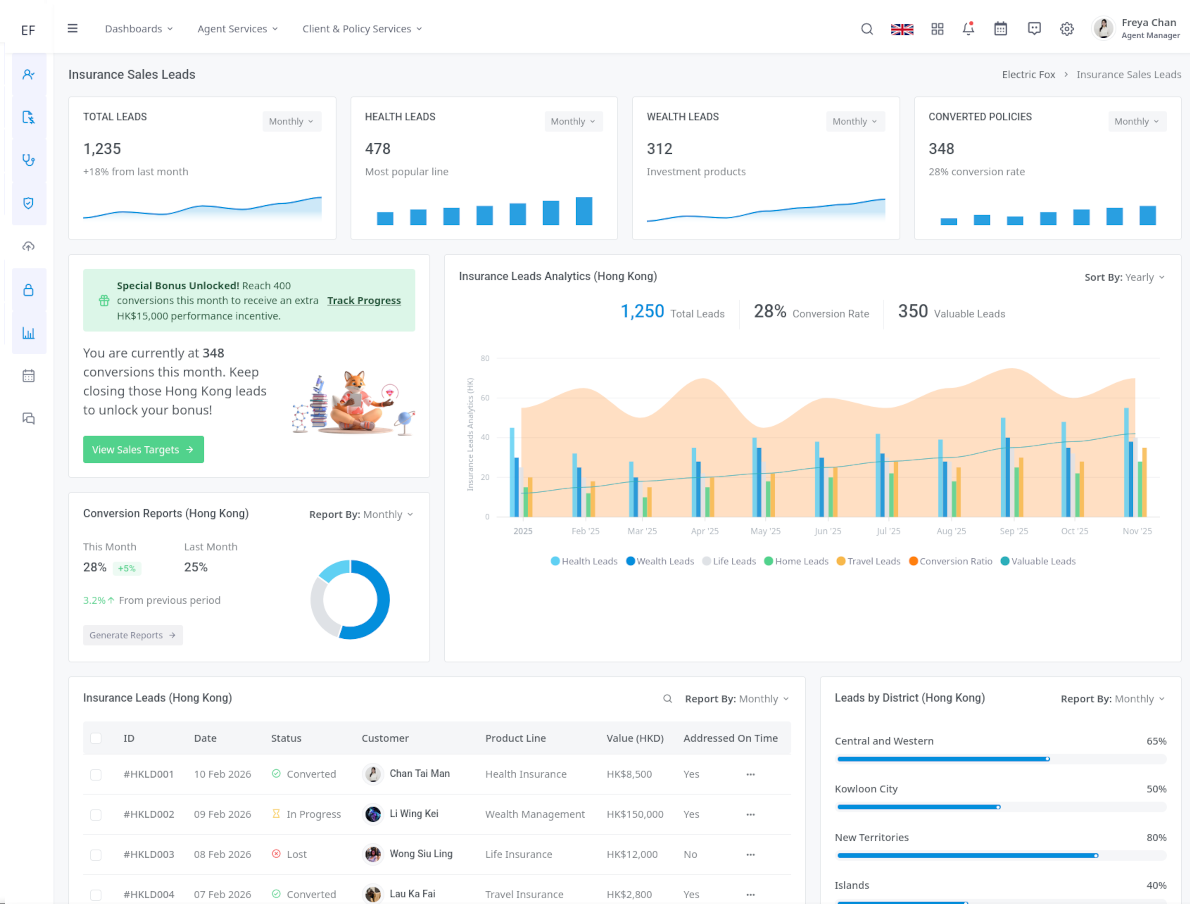Check the #HKLD001 row checkbox
1190x904 pixels.
point(96,775)
